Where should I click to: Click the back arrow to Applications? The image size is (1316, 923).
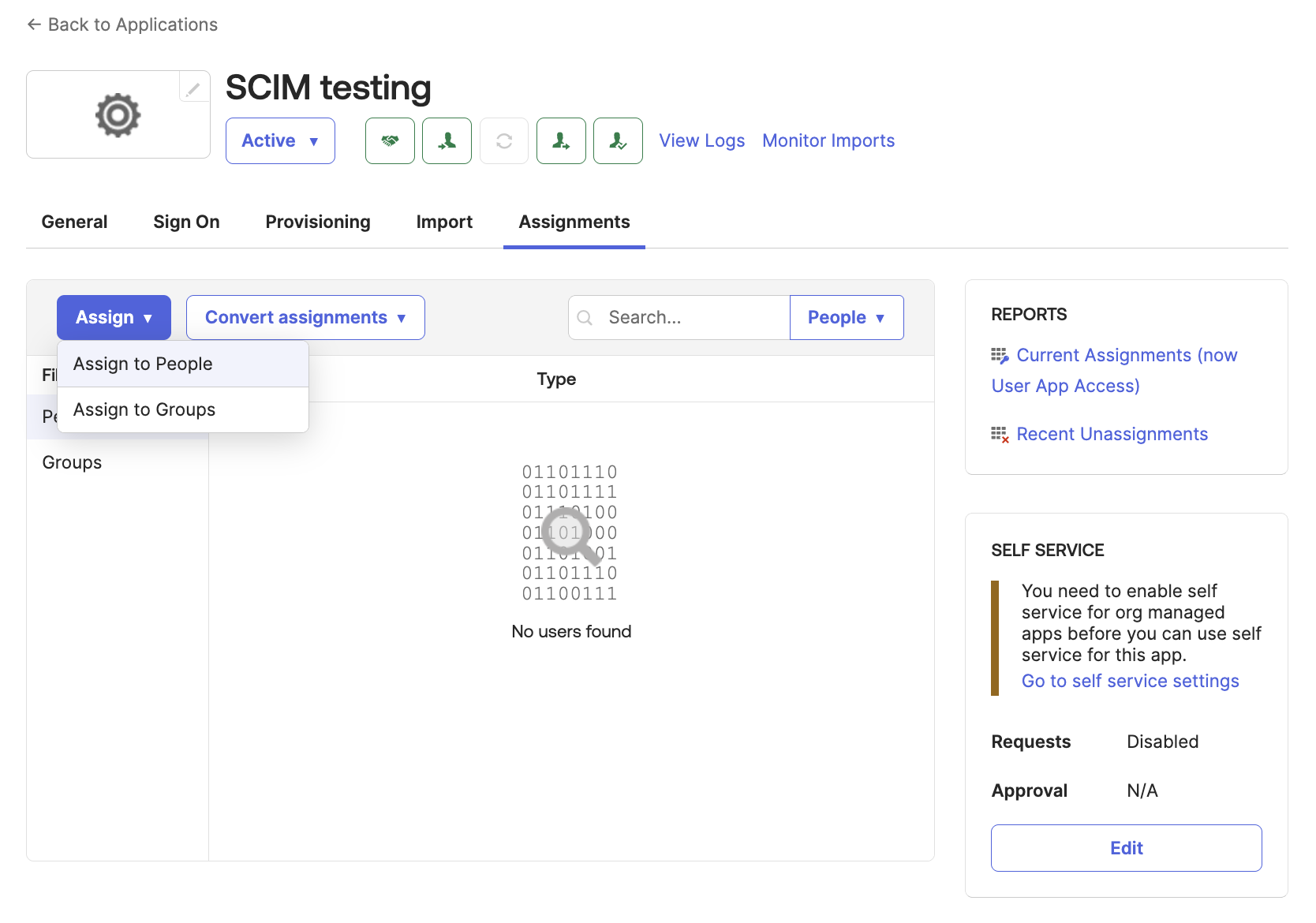pyautogui.click(x=34, y=24)
